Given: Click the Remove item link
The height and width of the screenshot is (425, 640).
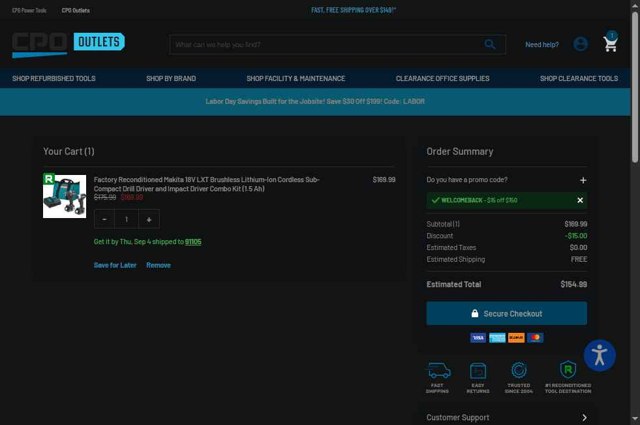Looking at the screenshot, I should point(158,265).
